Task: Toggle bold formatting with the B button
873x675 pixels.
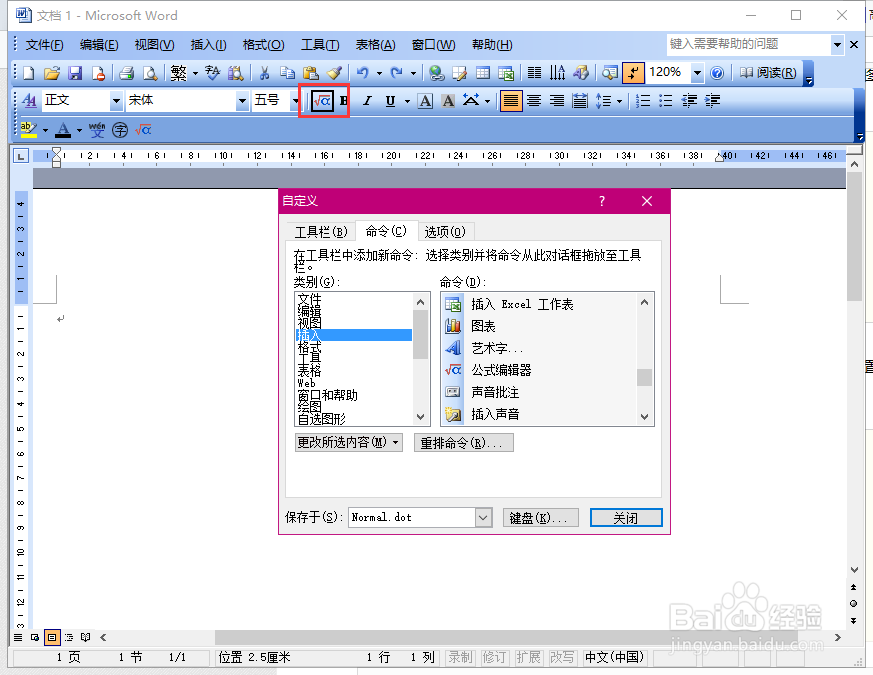Action: tap(343, 100)
